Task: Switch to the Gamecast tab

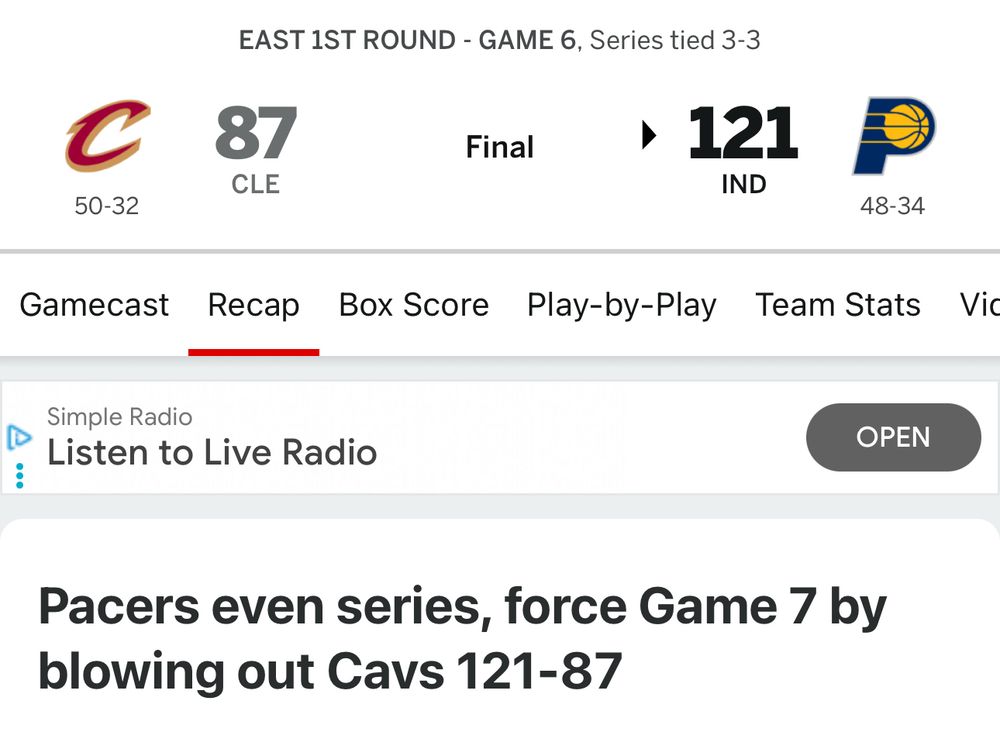Action: (94, 305)
